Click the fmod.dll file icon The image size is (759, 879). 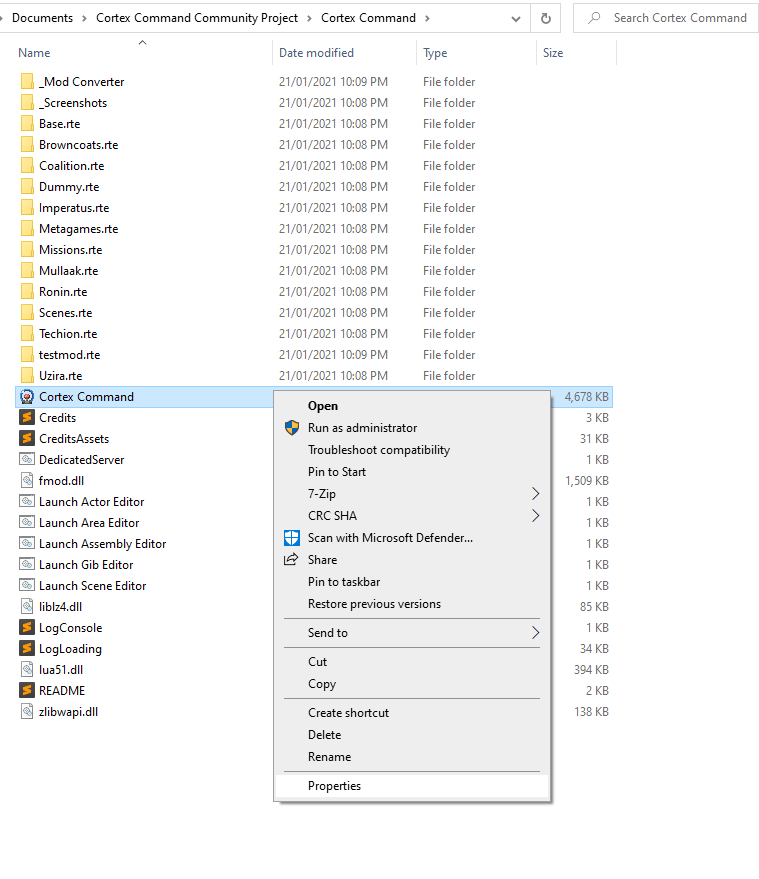coord(26,480)
